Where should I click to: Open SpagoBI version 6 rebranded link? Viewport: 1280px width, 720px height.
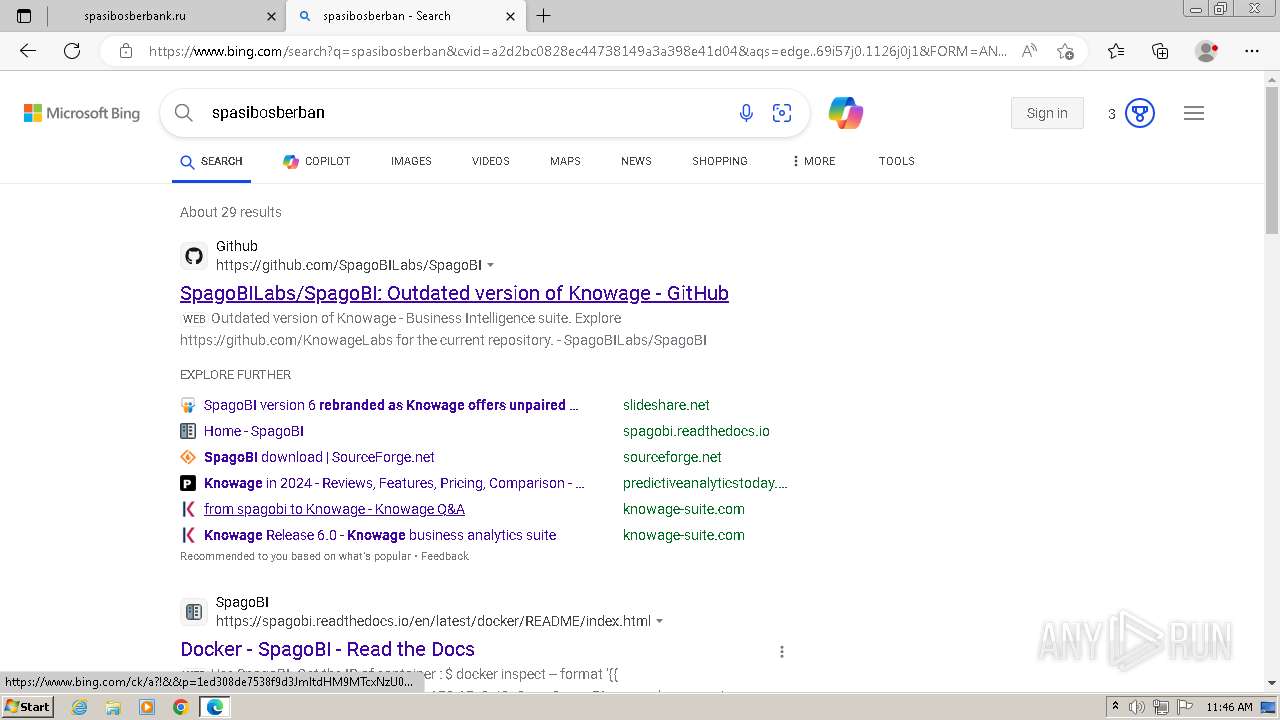pos(391,405)
